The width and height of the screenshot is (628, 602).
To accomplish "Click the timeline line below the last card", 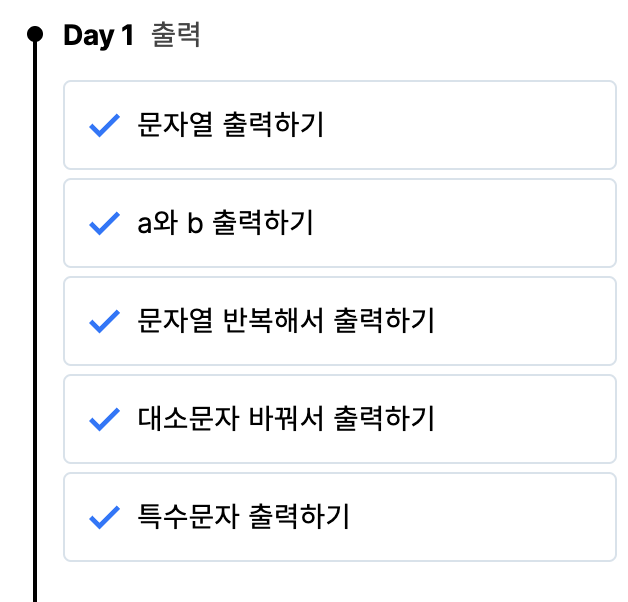I will [x=35, y=585].
